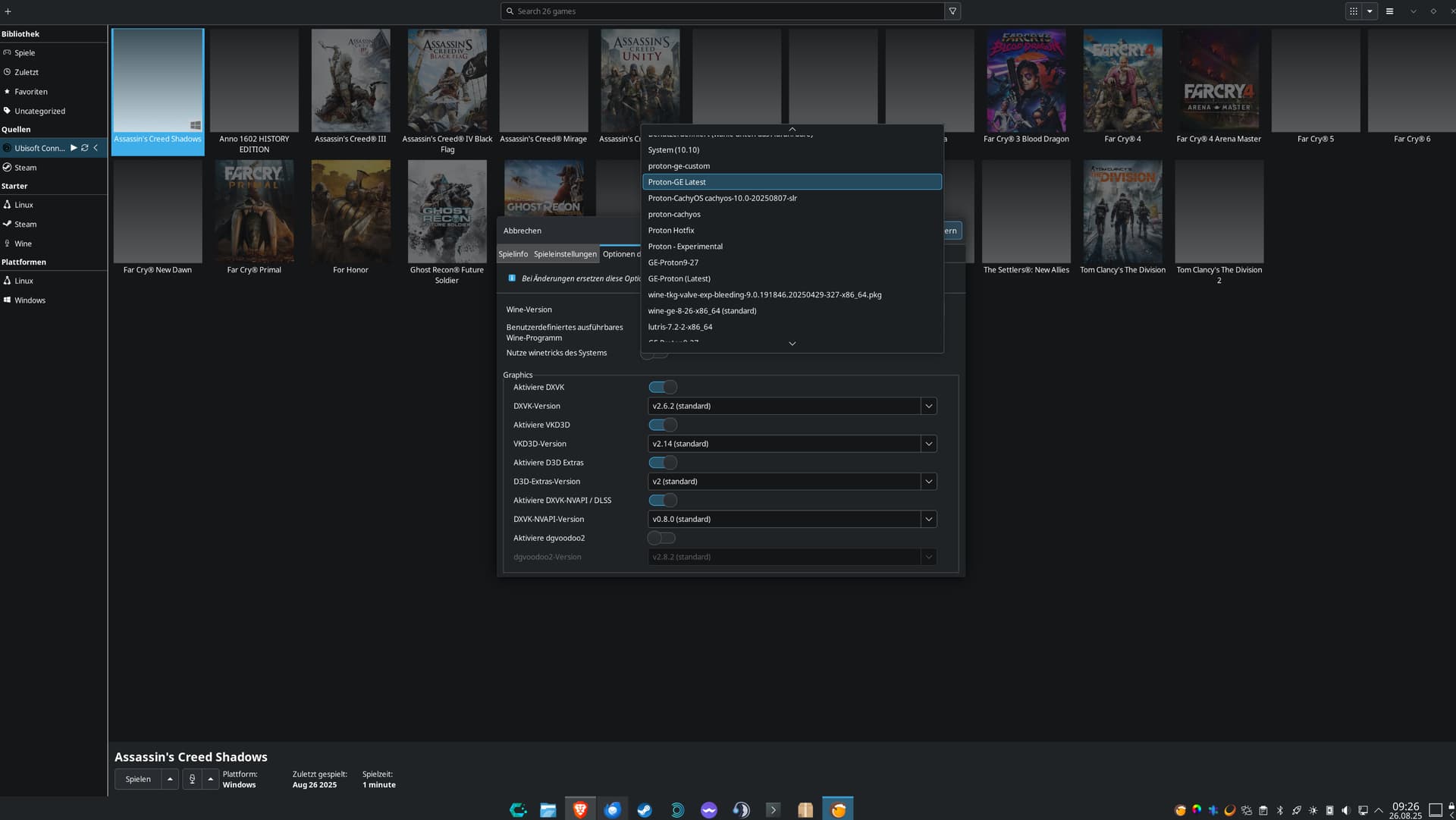Screen dimensions: 1456x820
Task: Enable the Aktiviere dgvoodoo2 toggle
Action: pyautogui.click(x=661, y=539)
